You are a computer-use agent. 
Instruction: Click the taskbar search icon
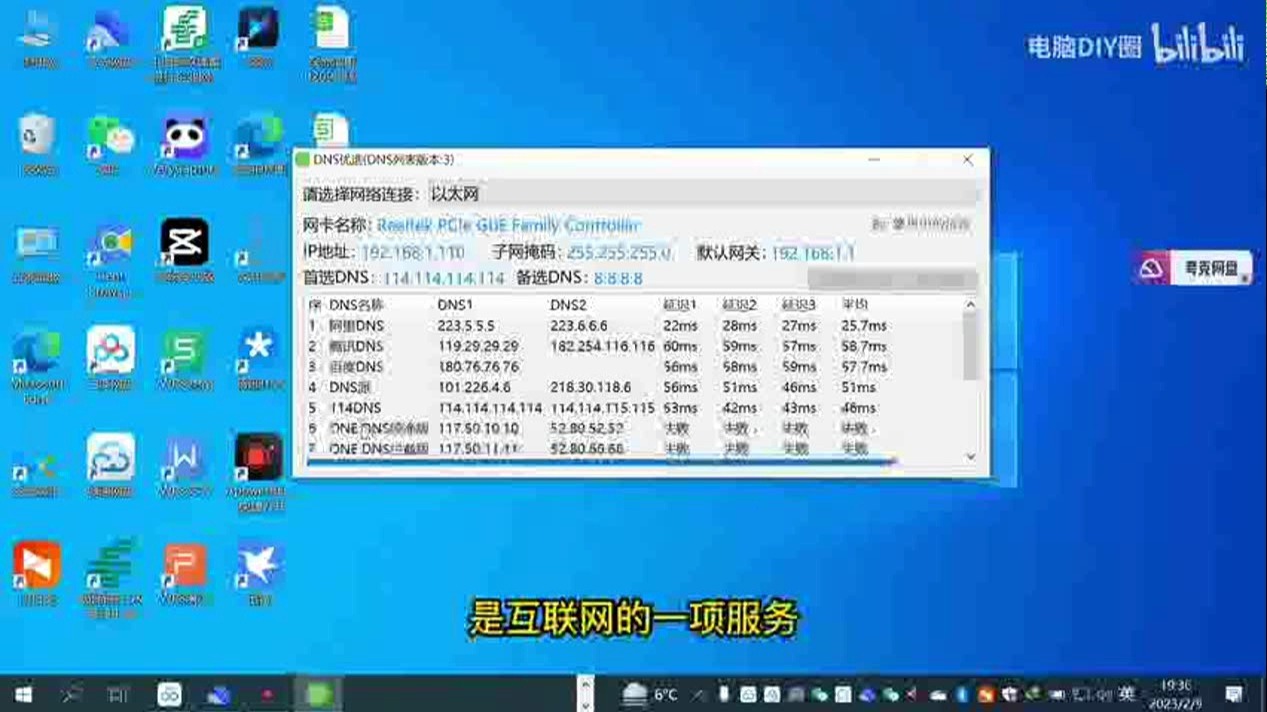click(72, 693)
